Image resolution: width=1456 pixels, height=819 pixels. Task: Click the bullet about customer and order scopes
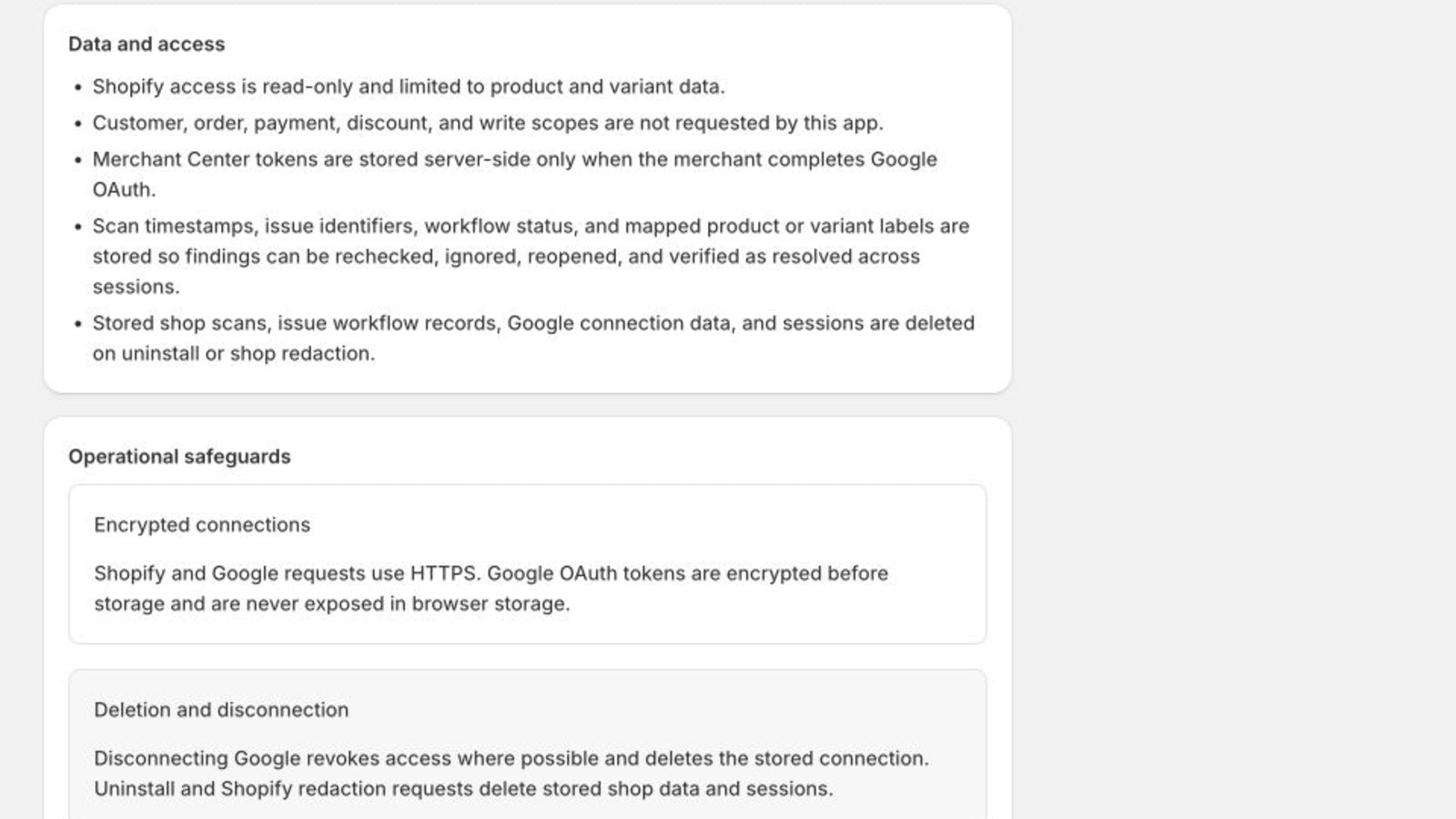point(488,123)
